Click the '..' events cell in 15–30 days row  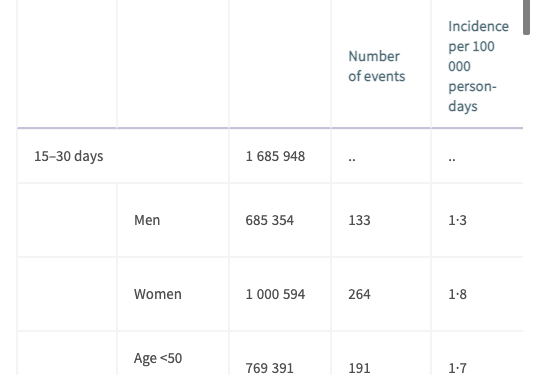pos(352,159)
